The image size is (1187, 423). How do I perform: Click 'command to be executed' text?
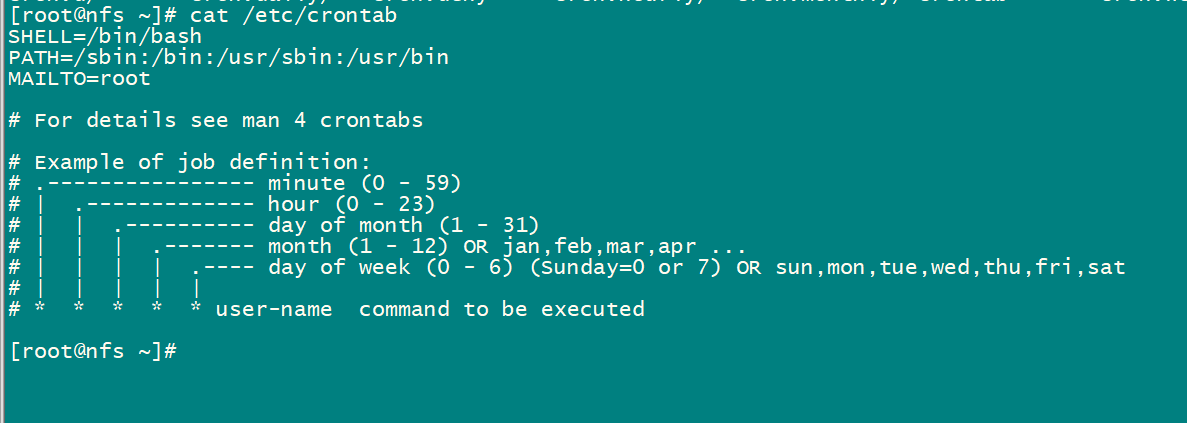coord(502,309)
